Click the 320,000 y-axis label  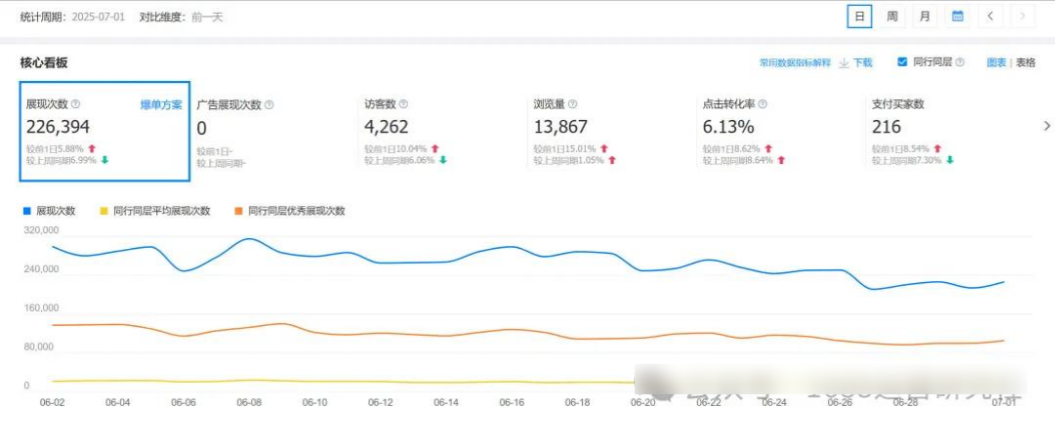(42, 230)
